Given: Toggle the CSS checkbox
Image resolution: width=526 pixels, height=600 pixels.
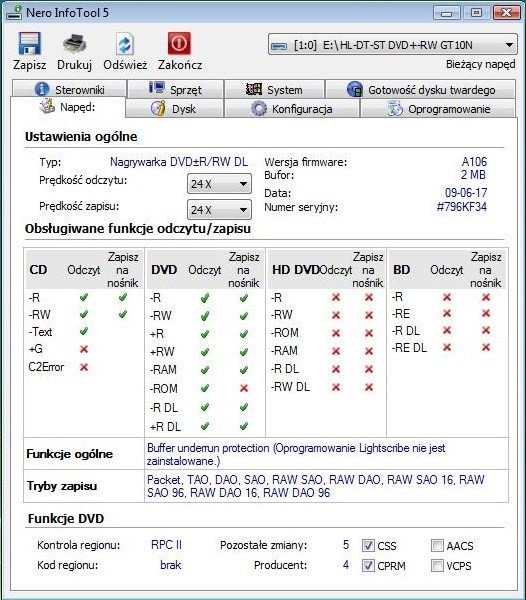Looking at the screenshot, I should (x=368, y=545).
